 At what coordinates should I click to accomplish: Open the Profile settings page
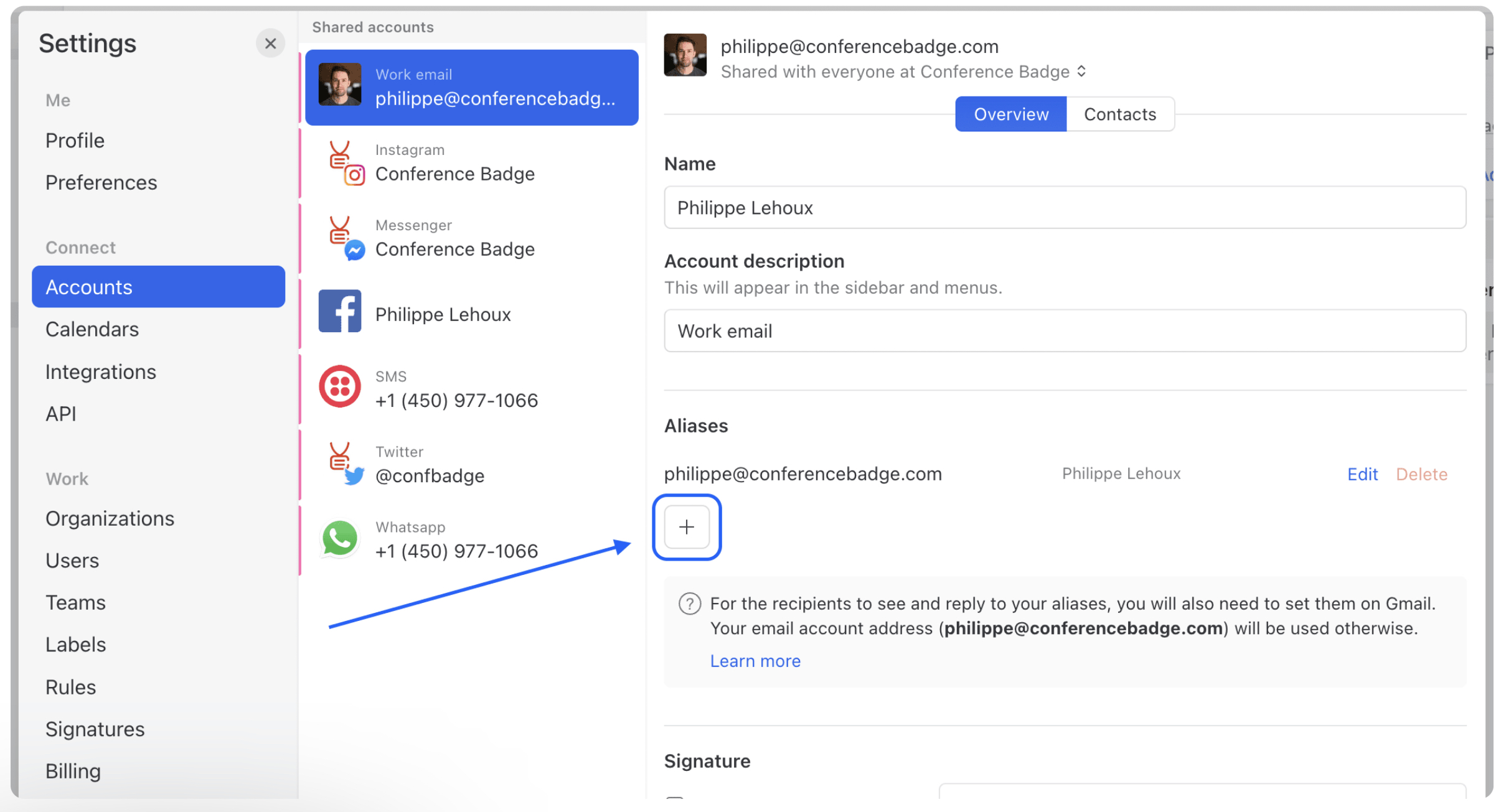75,141
